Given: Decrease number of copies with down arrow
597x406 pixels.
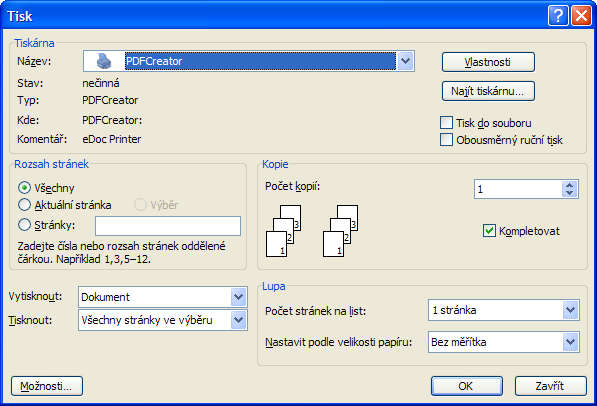Looking at the screenshot, I should [570, 193].
